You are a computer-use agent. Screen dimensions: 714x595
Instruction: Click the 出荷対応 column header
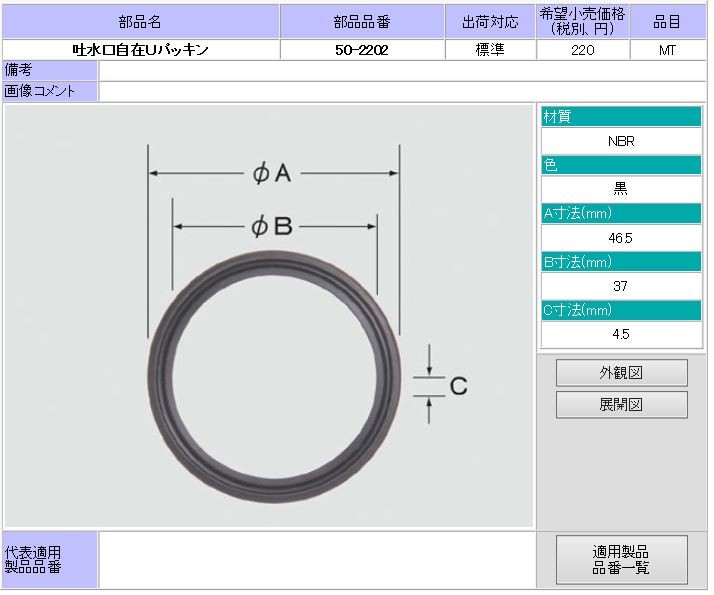click(489, 21)
